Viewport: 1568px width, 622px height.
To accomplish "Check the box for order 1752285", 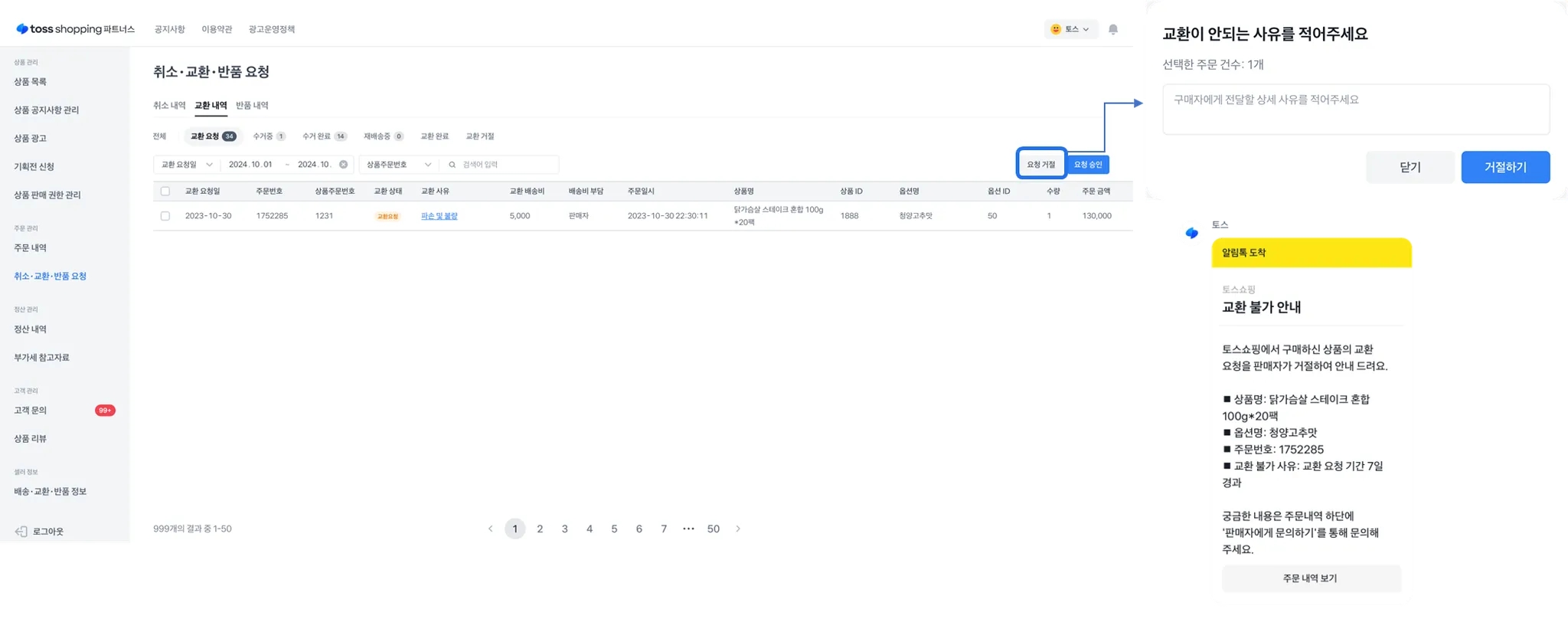I will pos(165,216).
